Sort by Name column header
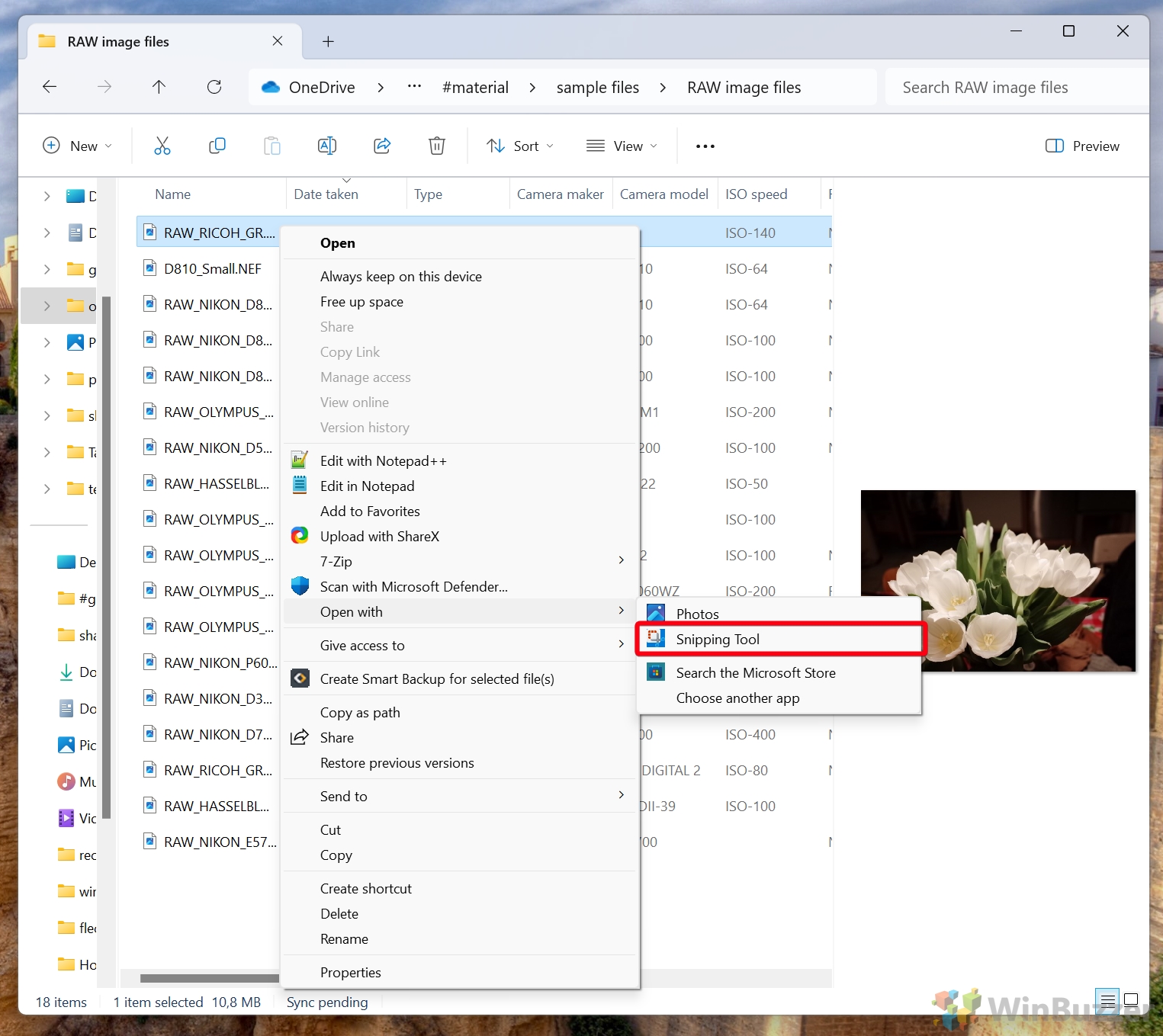The image size is (1163, 1036). (173, 194)
